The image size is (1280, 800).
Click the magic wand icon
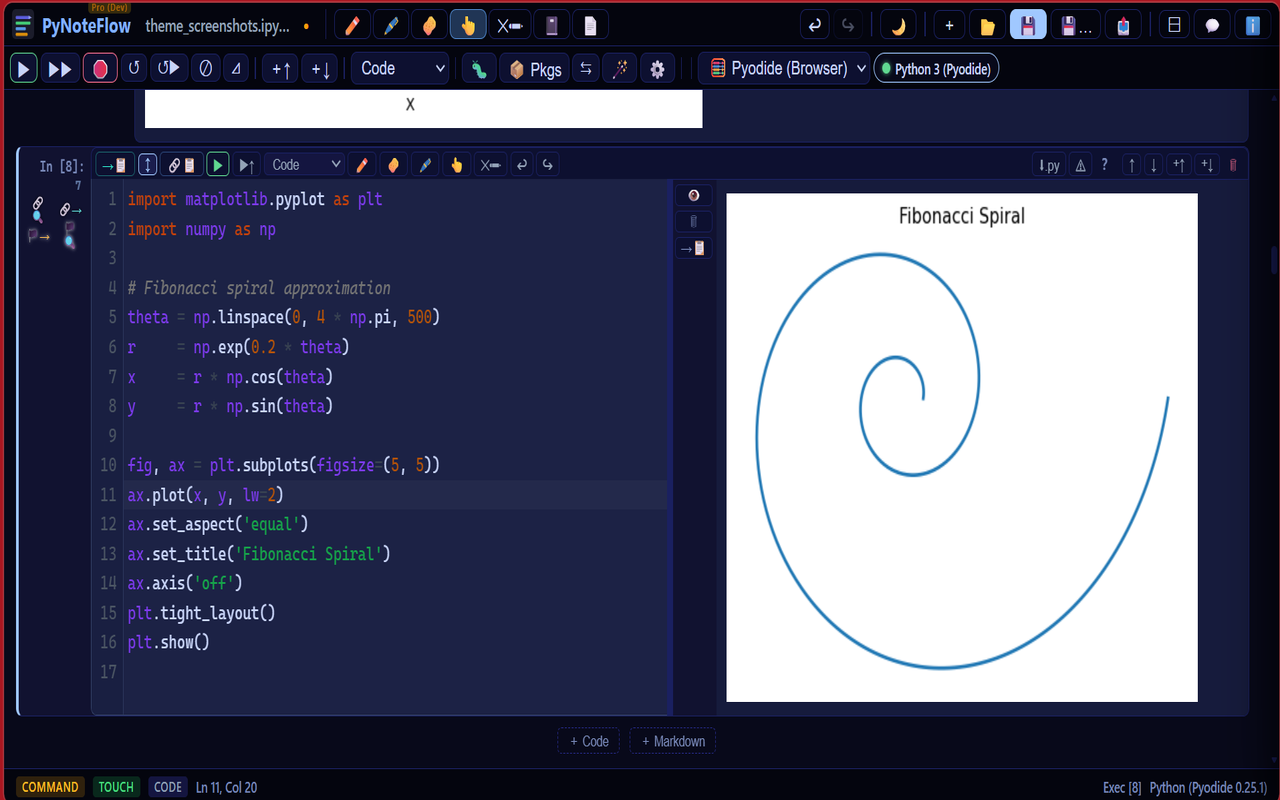point(620,69)
